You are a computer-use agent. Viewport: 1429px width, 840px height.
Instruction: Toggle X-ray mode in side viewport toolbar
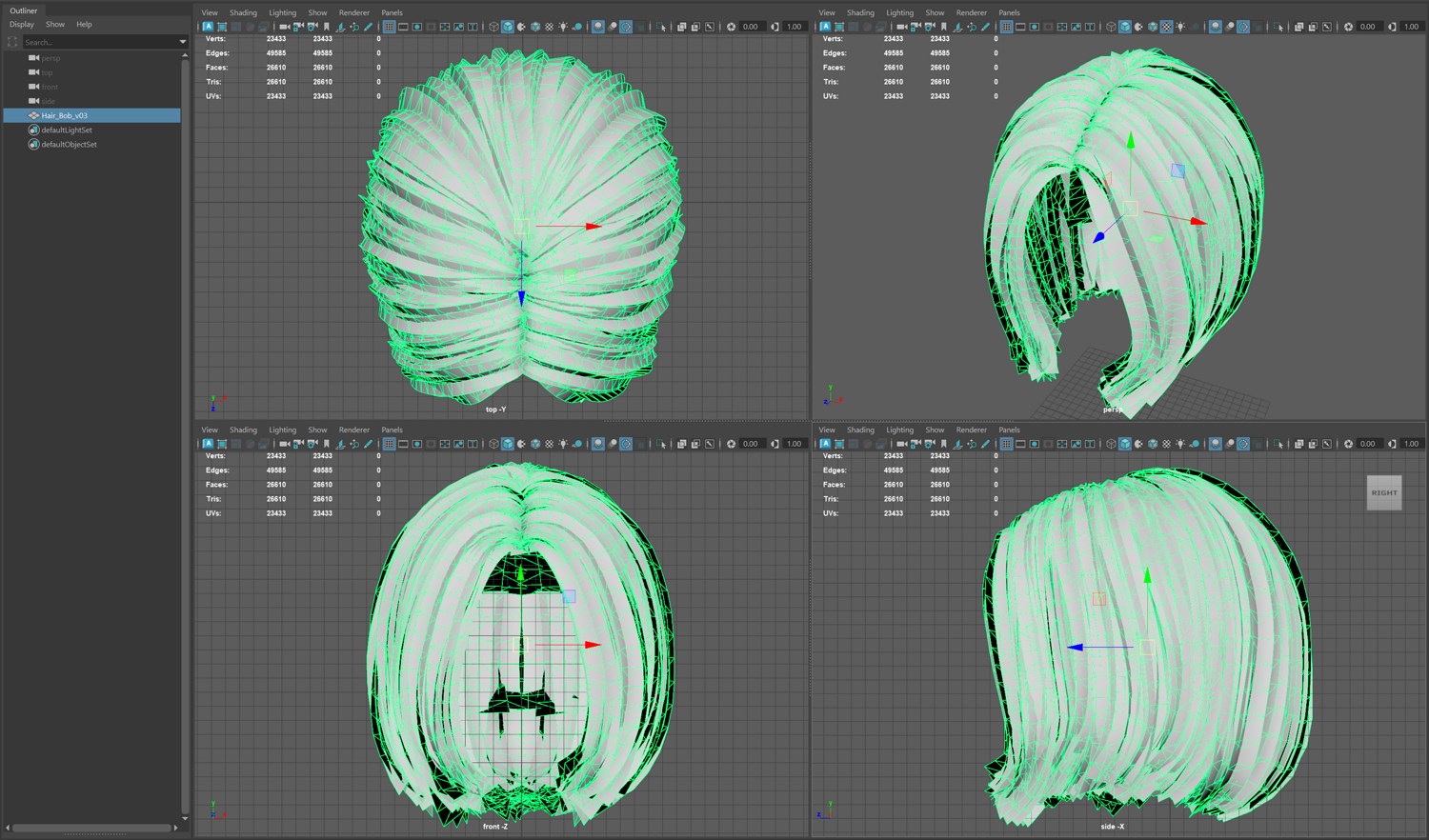coord(1298,444)
